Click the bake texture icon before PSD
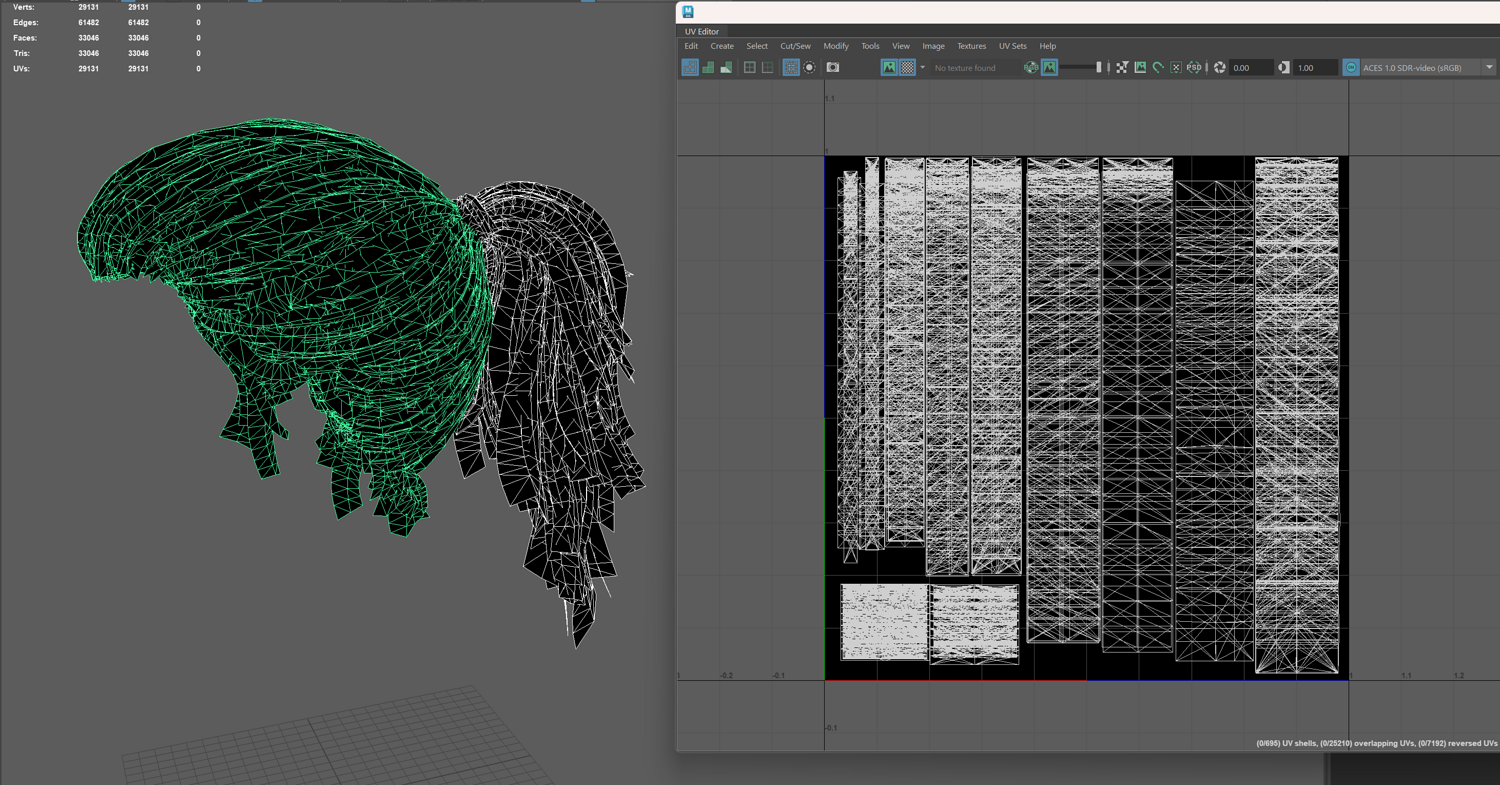The width and height of the screenshot is (1500, 785). (1176, 67)
